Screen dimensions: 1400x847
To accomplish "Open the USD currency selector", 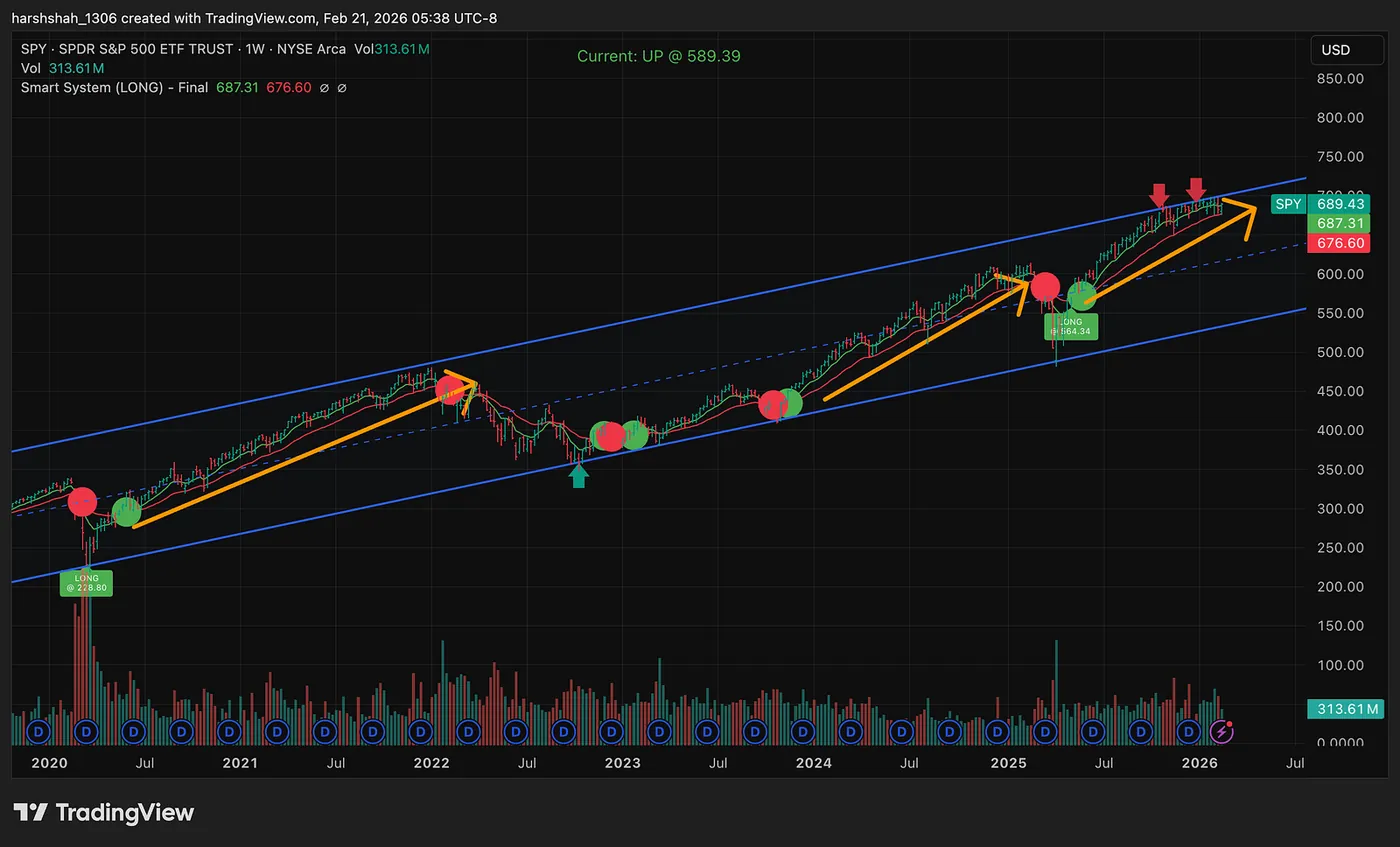I will click(1347, 50).
